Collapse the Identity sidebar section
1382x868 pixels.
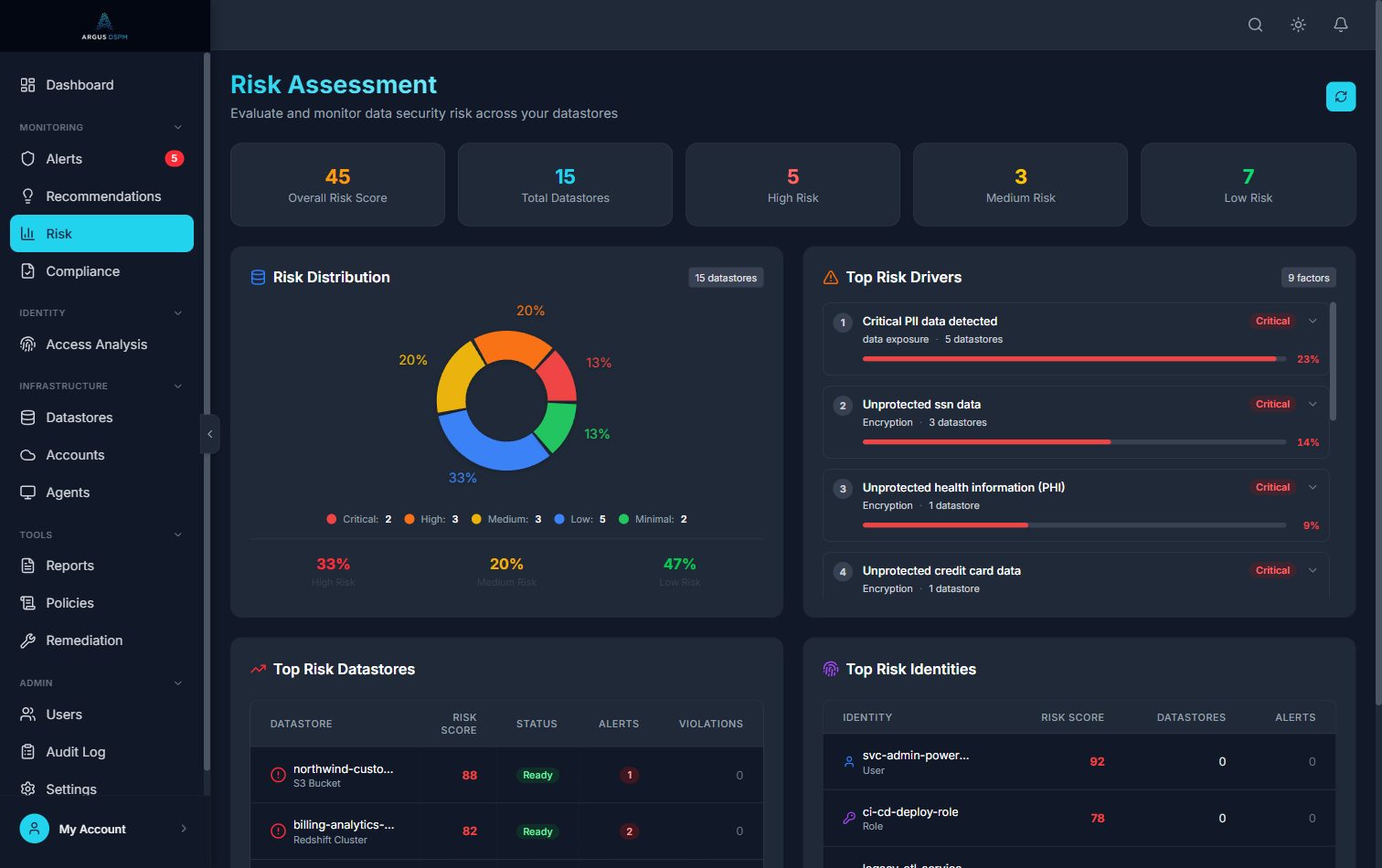tap(178, 312)
